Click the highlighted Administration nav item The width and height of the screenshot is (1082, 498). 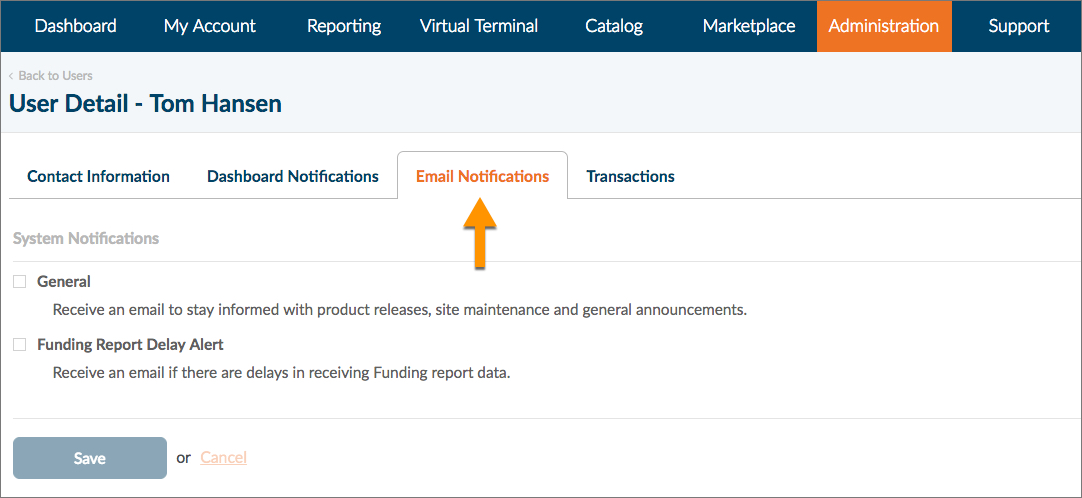pyautogui.click(x=884, y=26)
